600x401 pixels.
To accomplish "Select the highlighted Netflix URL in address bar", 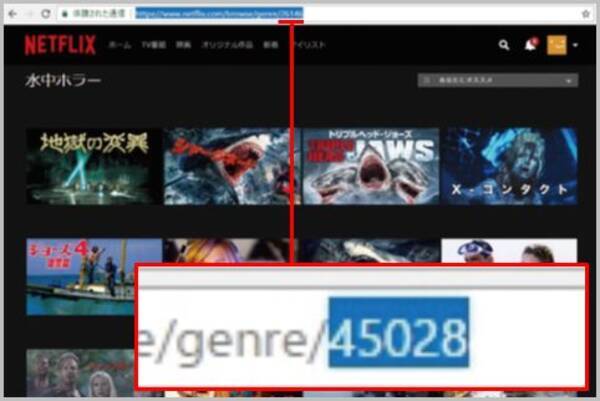I will (219, 14).
